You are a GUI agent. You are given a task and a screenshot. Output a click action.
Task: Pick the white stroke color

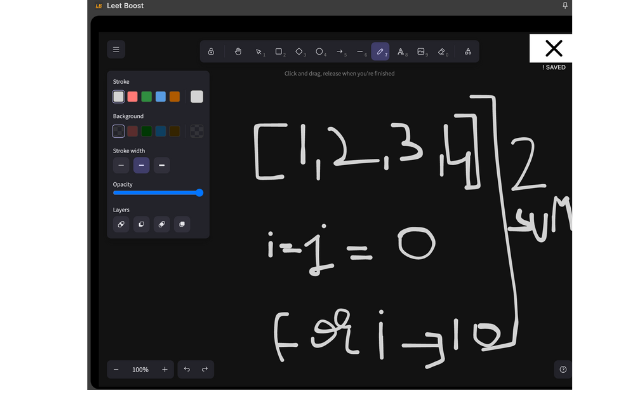[x=118, y=97]
